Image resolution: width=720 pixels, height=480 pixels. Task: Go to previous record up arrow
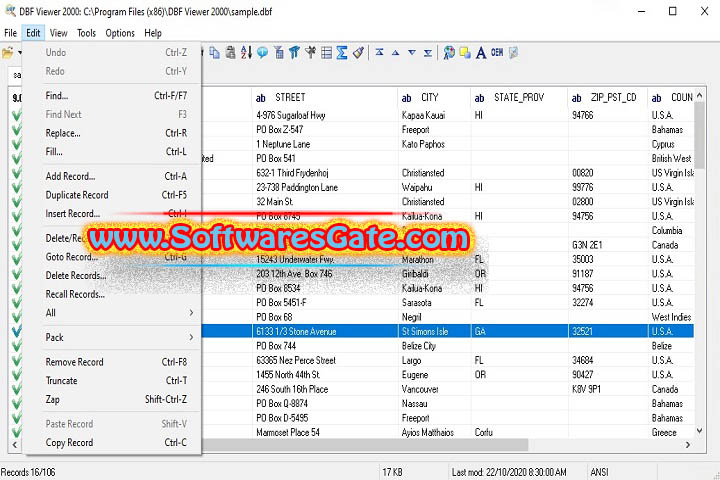point(395,52)
